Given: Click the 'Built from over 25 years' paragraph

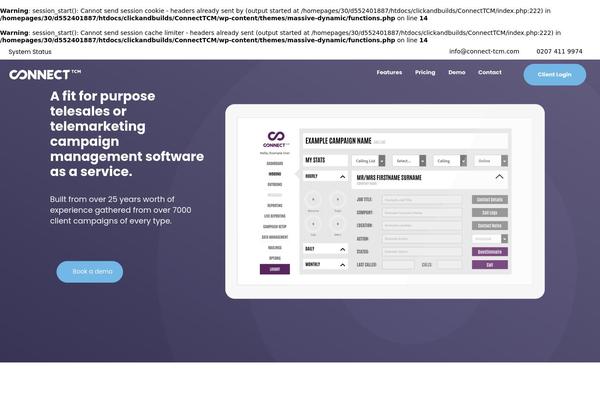Looking at the screenshot, I should [x=121, y=210].
